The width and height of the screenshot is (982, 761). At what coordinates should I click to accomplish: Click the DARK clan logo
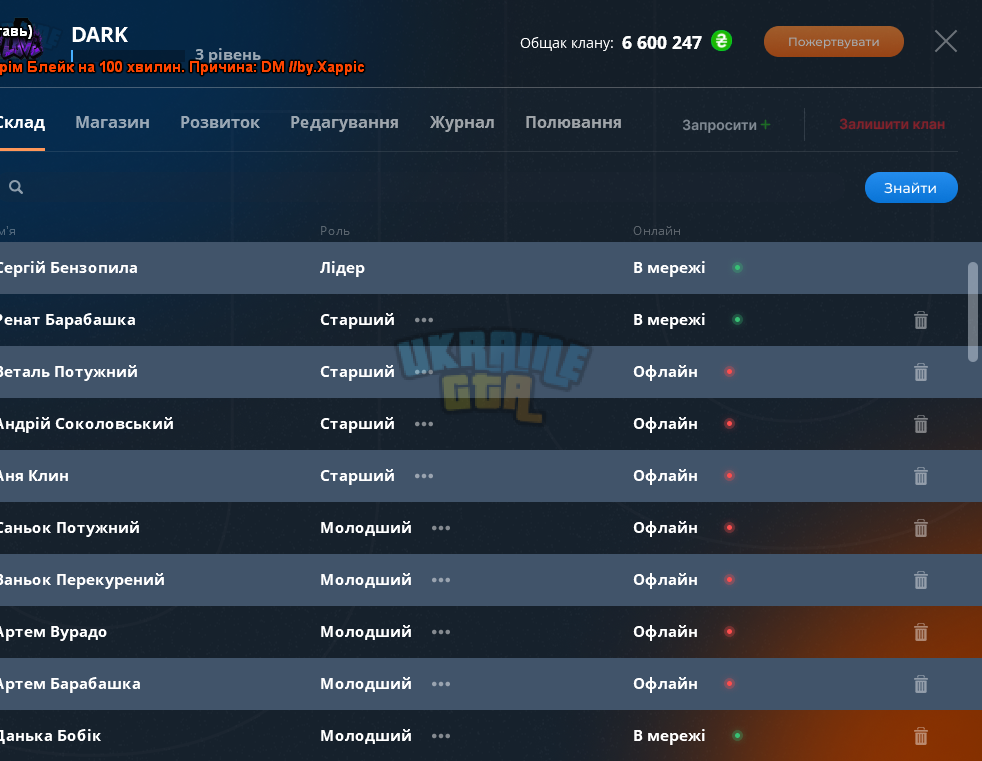pos(21,39)
